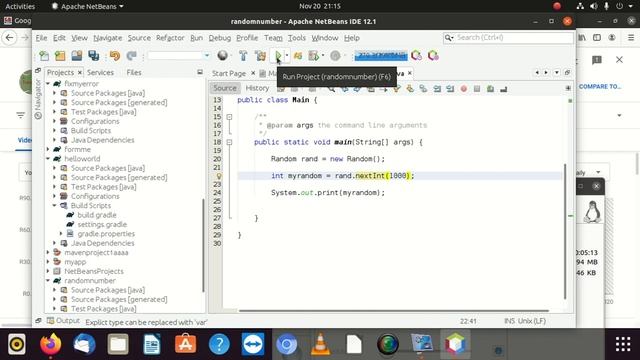The height and width of the screenshot is (360, 640).
Task: Click the Undo arrow icon
Action: click(x=115, y=56)
